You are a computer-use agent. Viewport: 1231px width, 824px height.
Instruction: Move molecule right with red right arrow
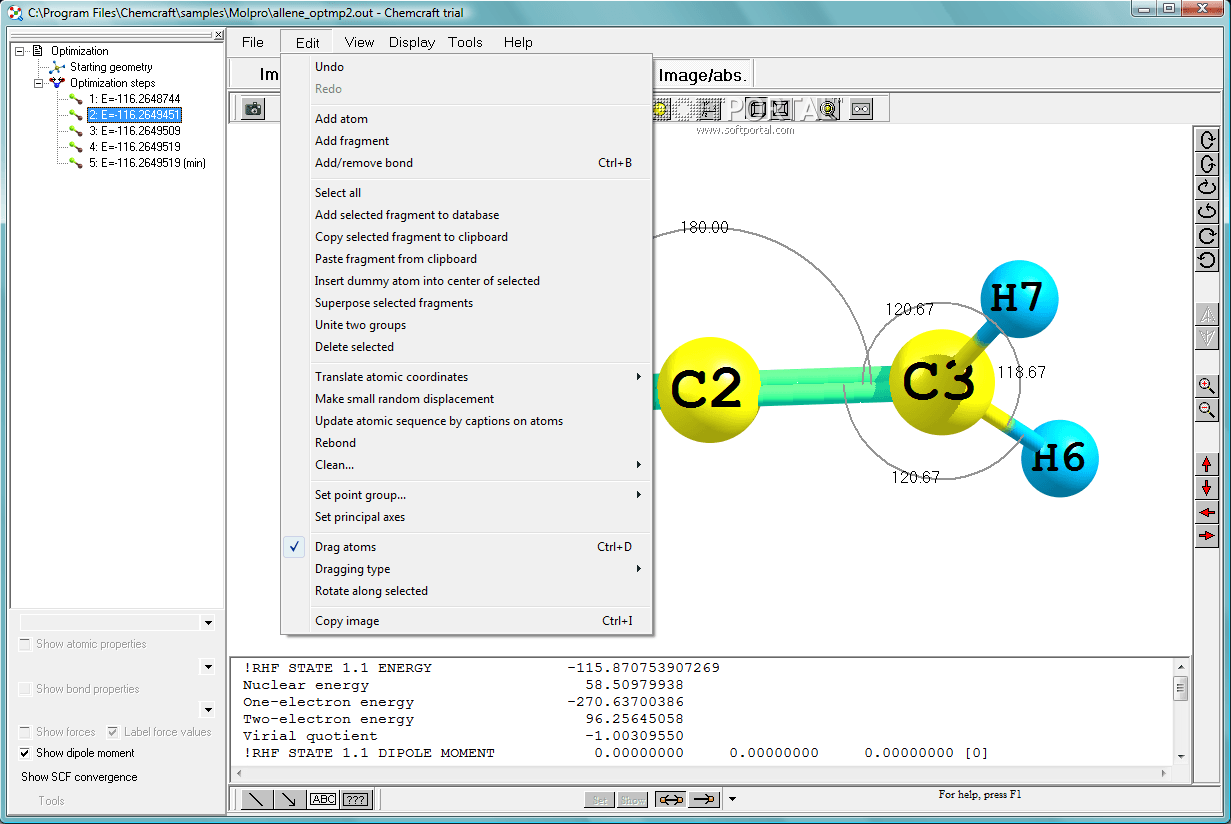coord(1207,536)
